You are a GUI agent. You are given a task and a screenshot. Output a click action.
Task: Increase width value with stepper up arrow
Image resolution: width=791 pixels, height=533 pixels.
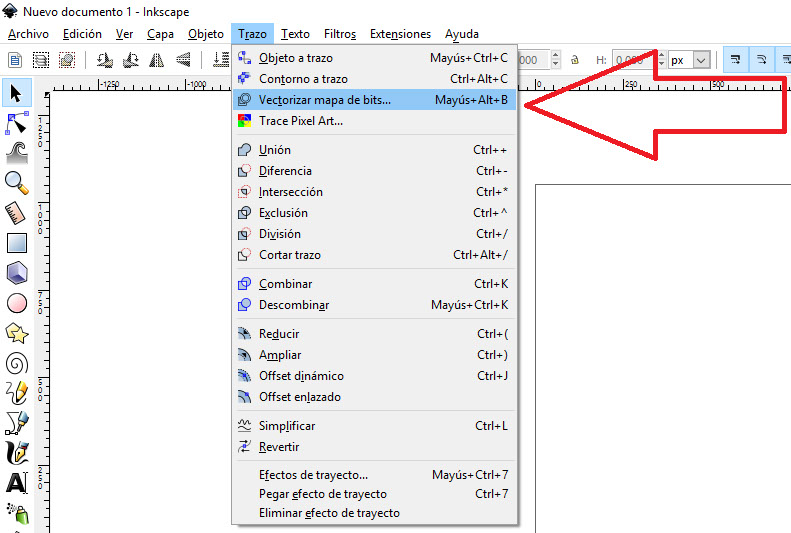[x=555, y=55]
